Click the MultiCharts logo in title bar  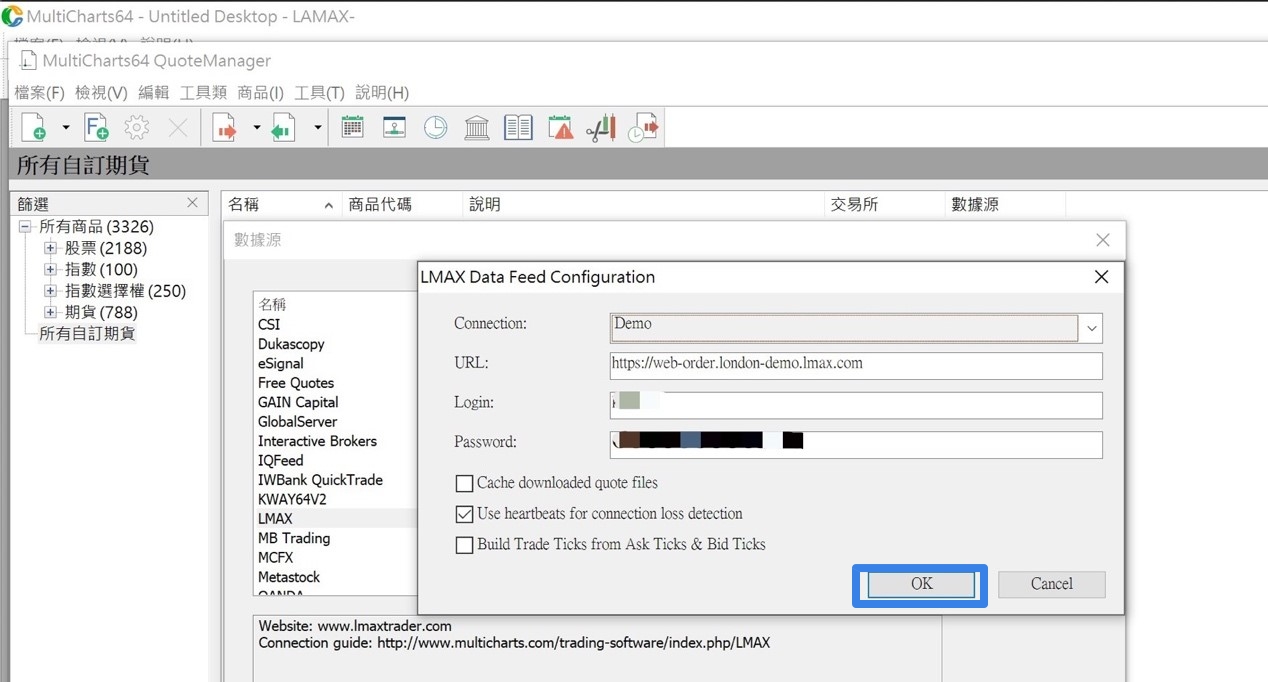point(12,16)
